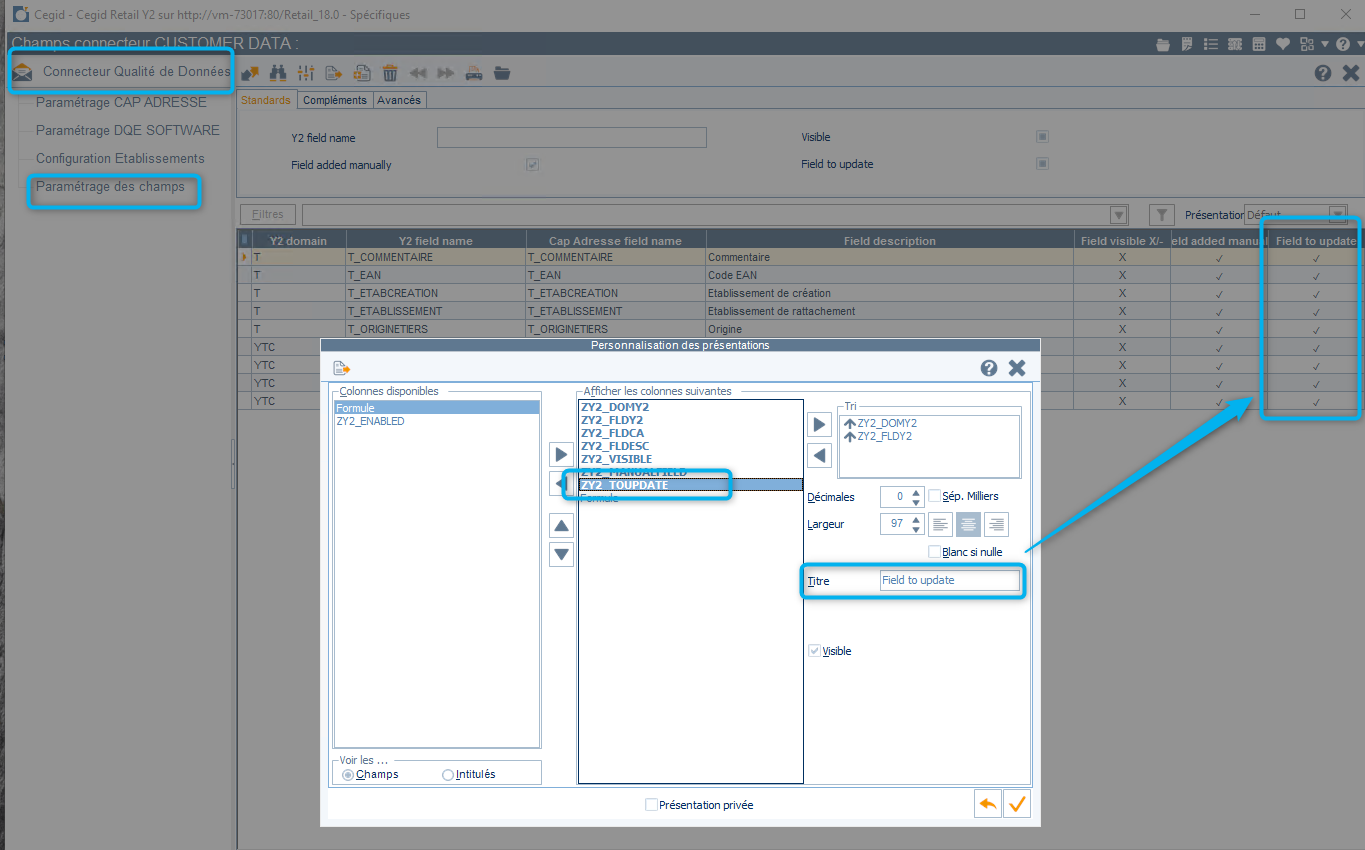Click the Titre field containing Field to update
Screen dimensions: 1365x850
pyautogui.click(x=949, y=580)
